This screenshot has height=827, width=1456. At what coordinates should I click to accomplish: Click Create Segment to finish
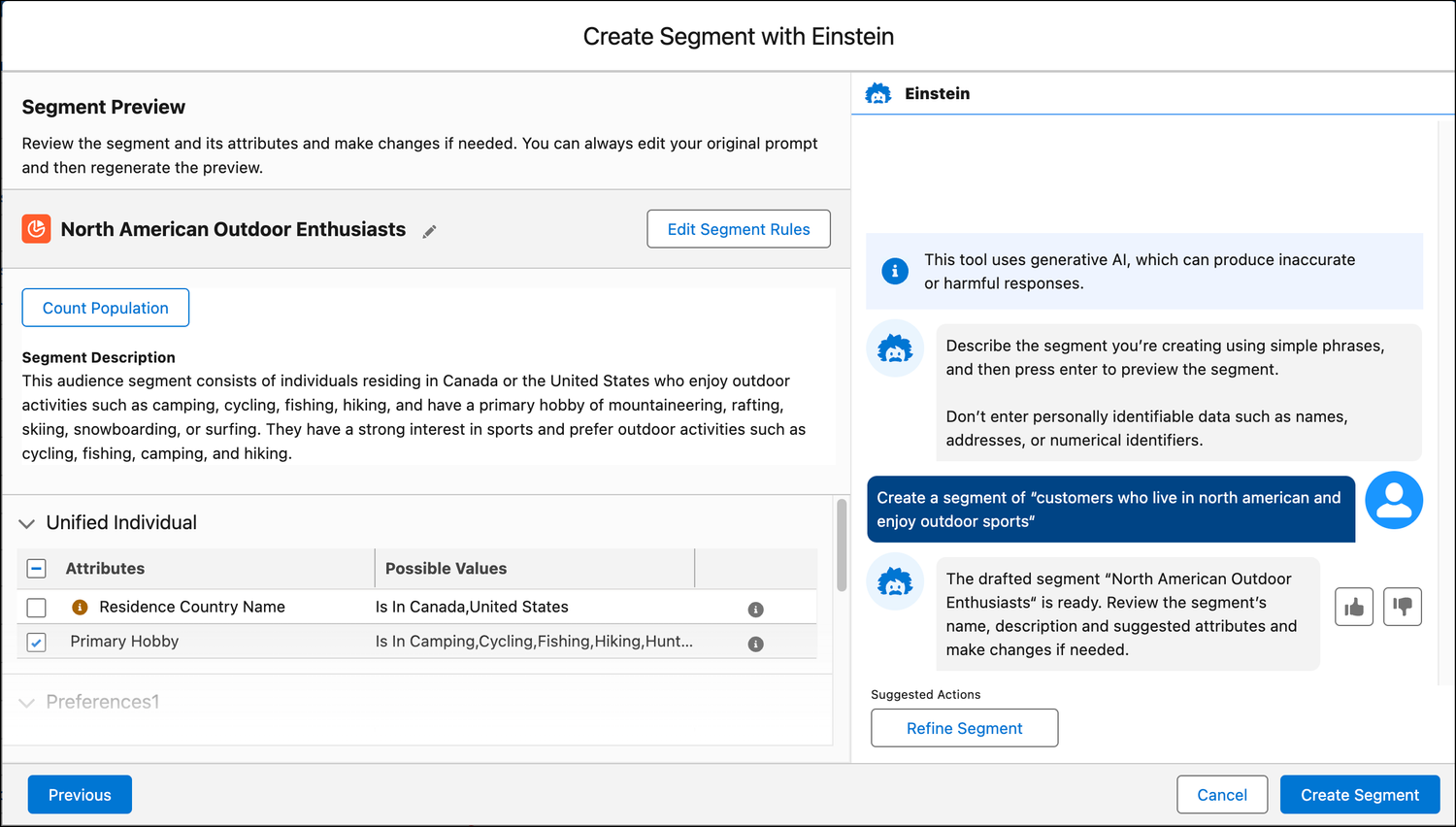1359,794
